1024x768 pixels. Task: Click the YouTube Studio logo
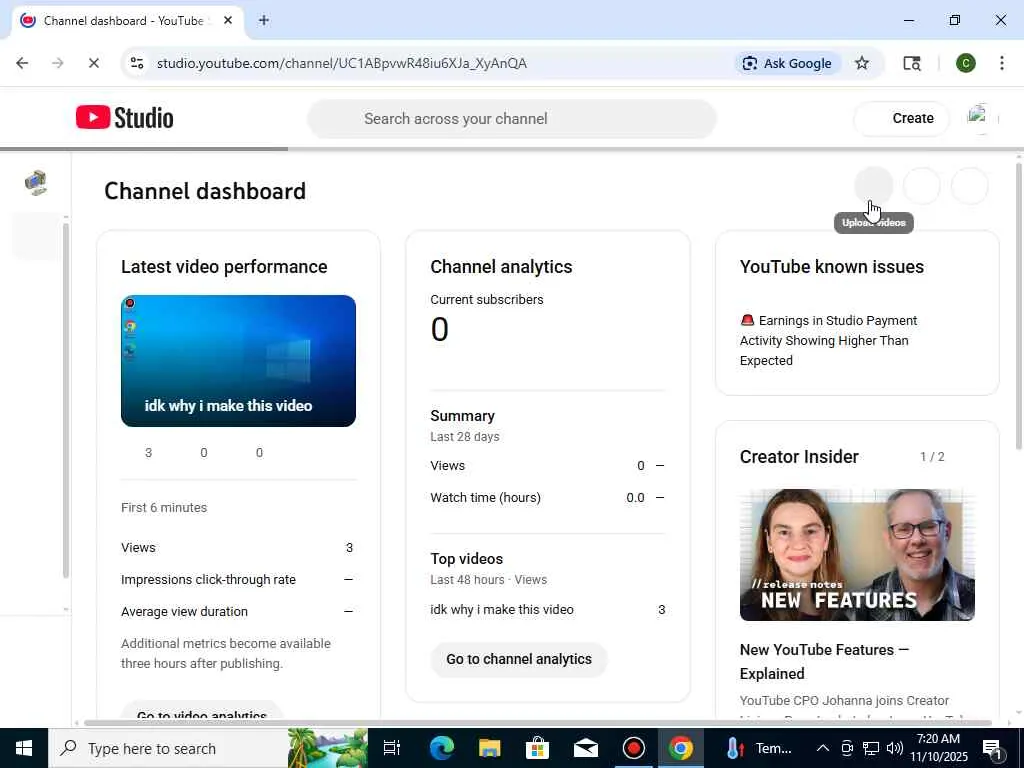[125, 118]
